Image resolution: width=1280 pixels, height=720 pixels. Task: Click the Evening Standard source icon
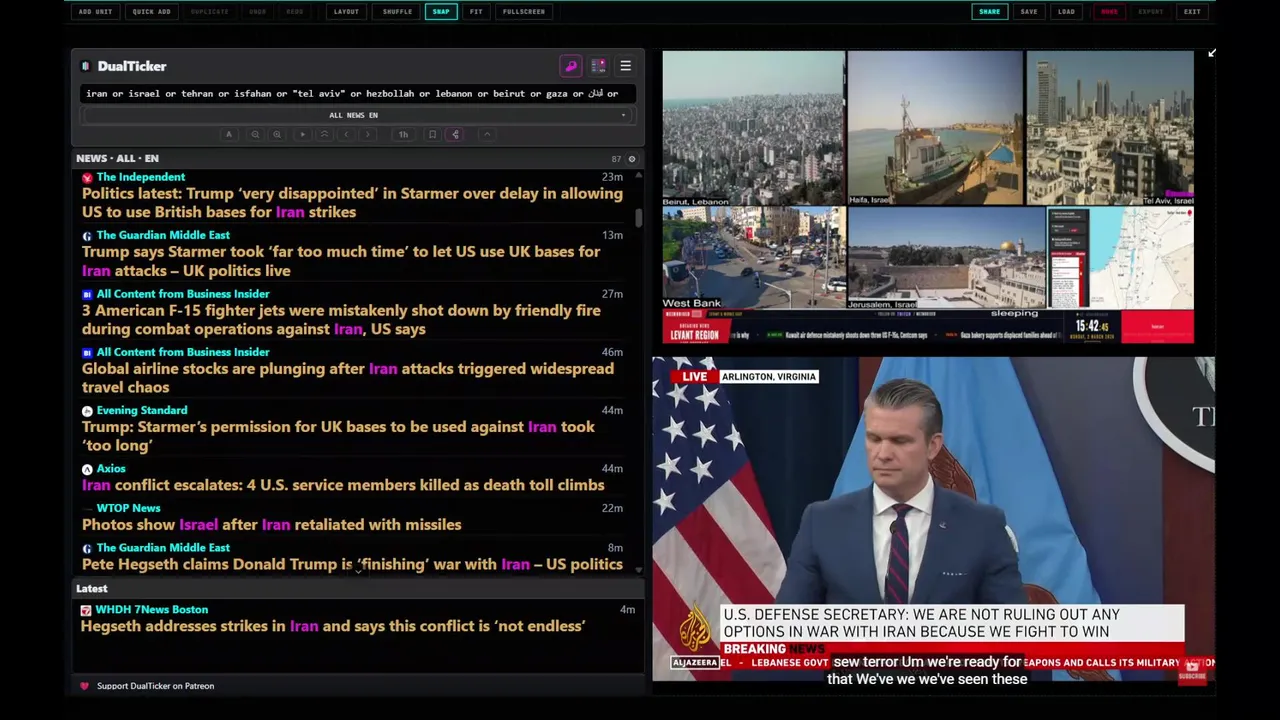(87, 411)
